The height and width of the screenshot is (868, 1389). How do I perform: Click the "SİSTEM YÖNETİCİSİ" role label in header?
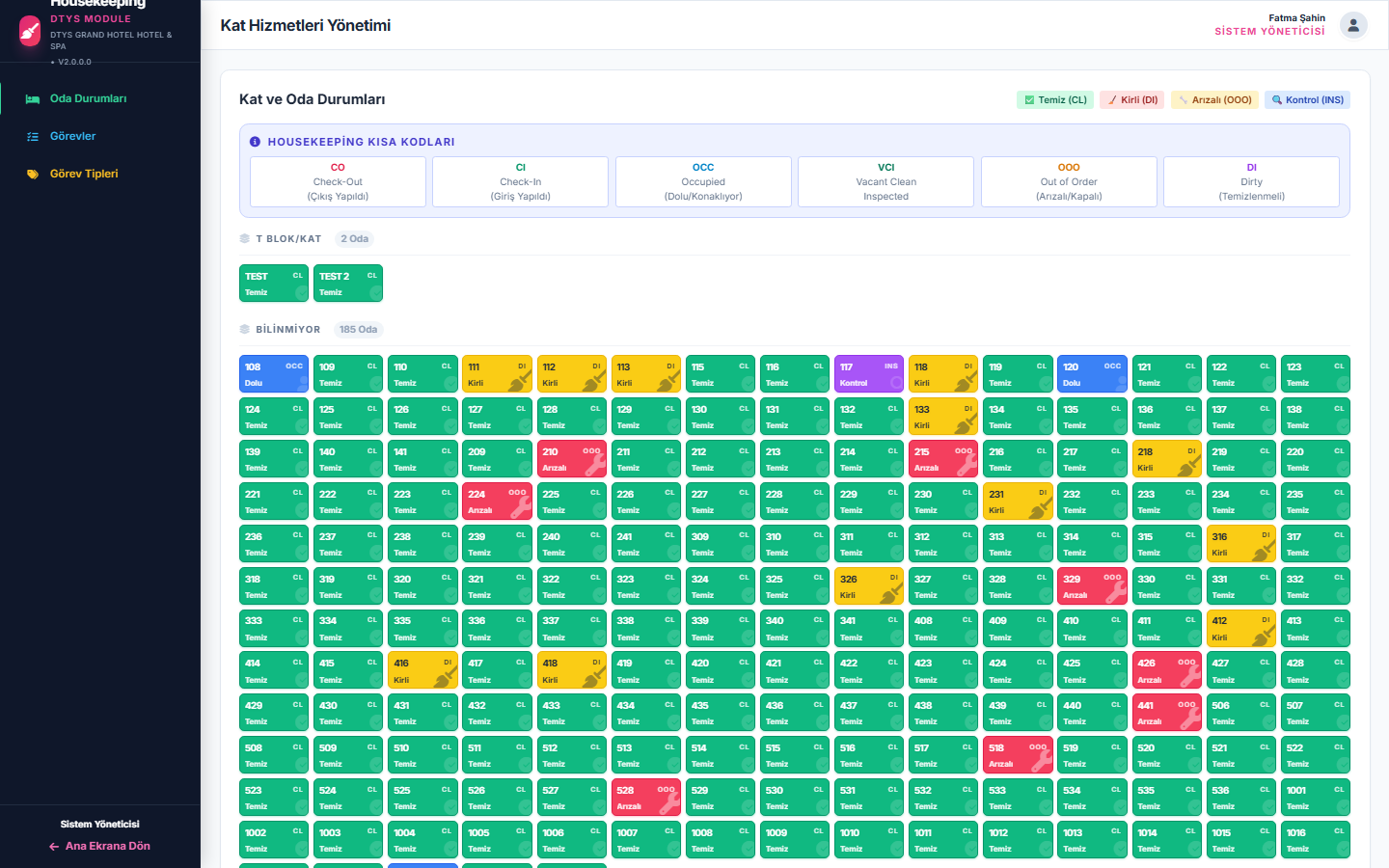(1269, 32)
